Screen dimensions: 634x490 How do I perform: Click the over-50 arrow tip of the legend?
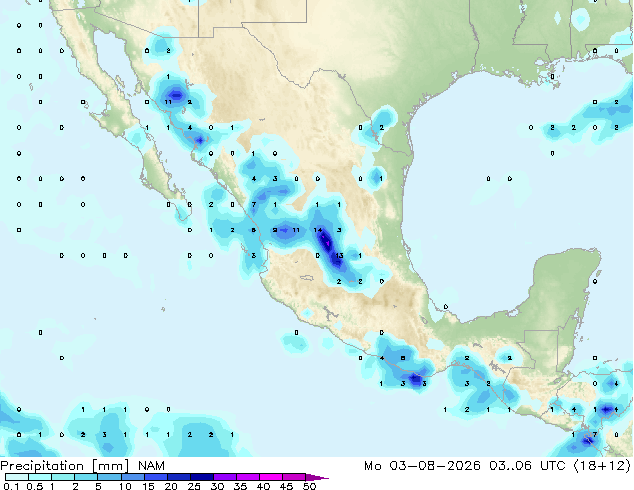316,477
